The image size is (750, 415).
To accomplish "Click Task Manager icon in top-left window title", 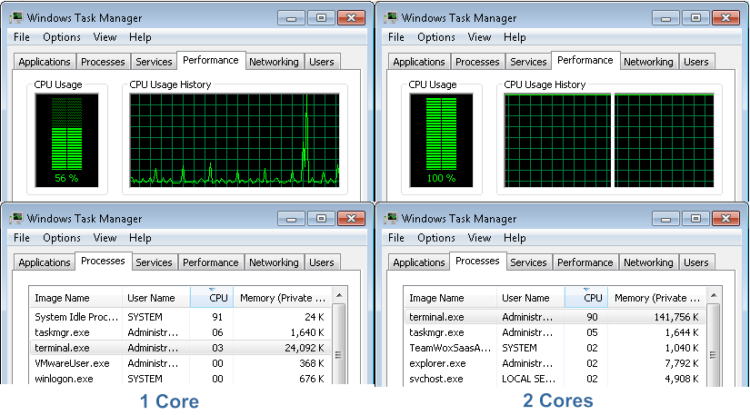I will [x=16, y=18].
